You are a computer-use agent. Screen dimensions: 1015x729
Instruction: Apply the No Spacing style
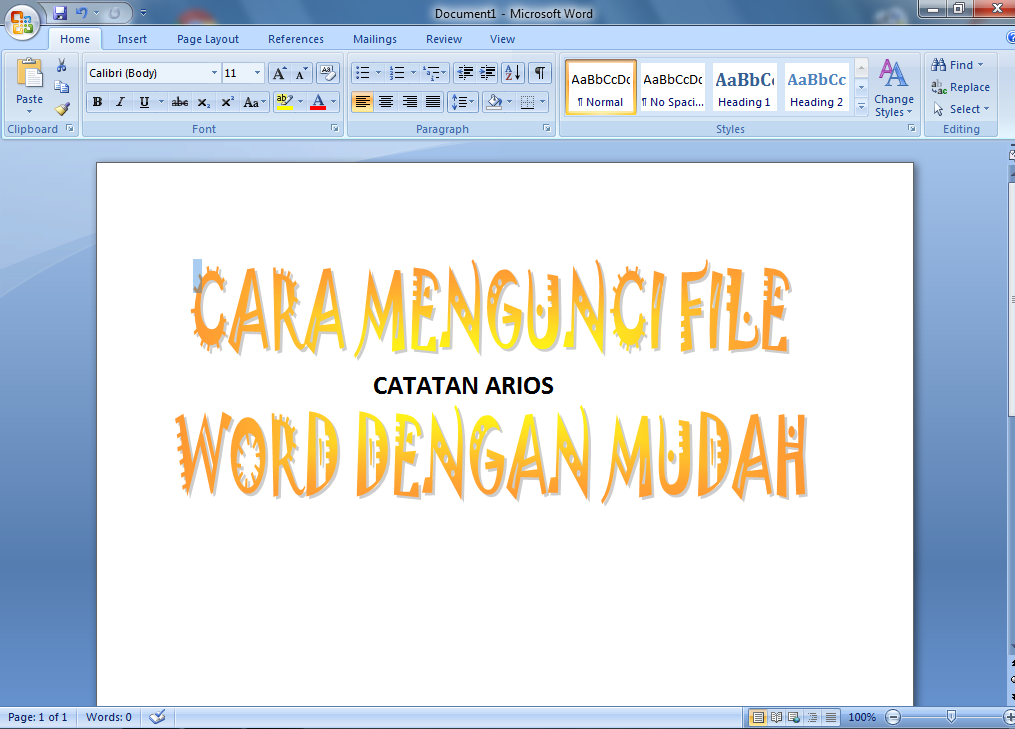point(673,87)
